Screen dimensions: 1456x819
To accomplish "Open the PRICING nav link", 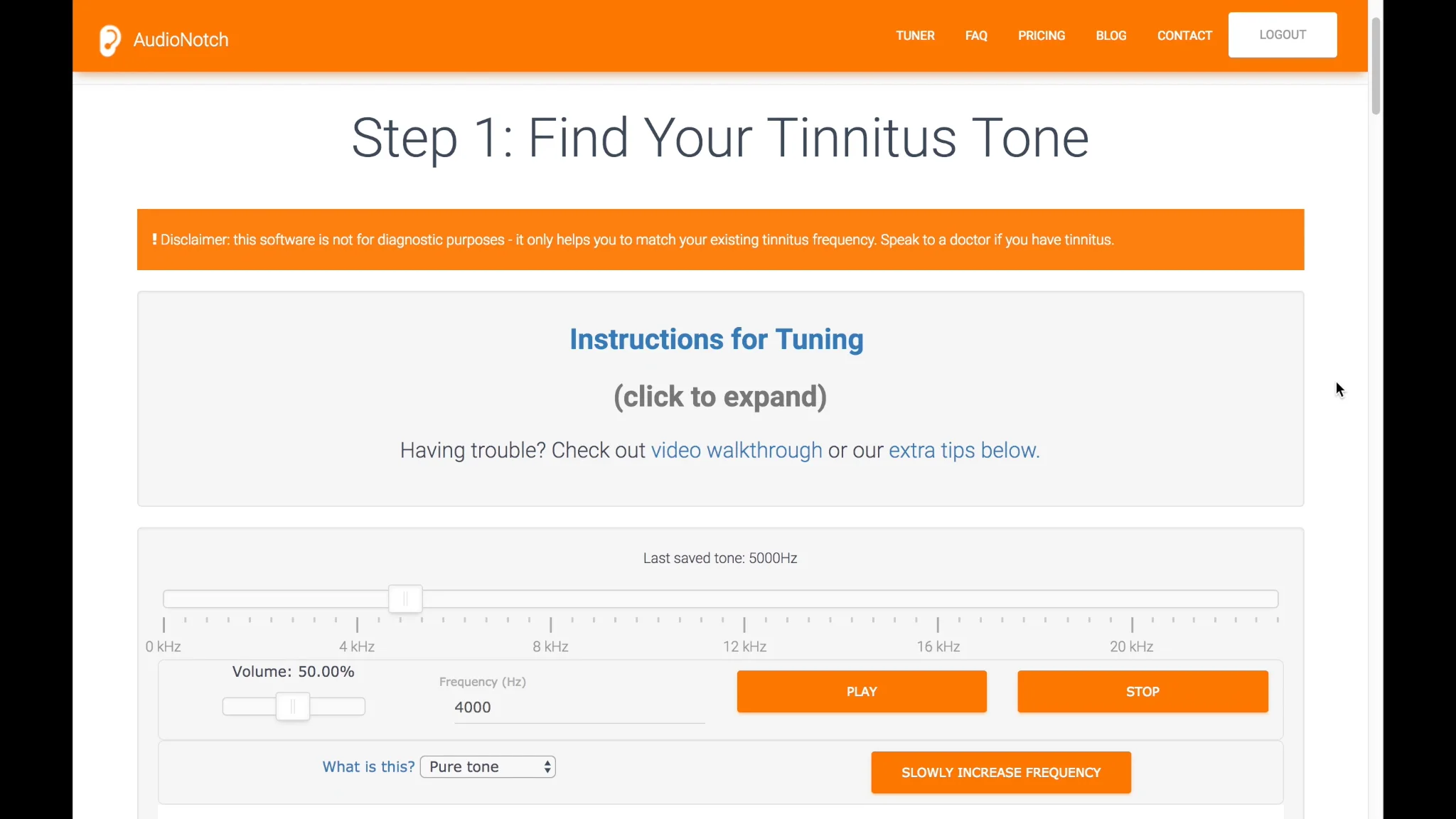I will click(1041, 36).
